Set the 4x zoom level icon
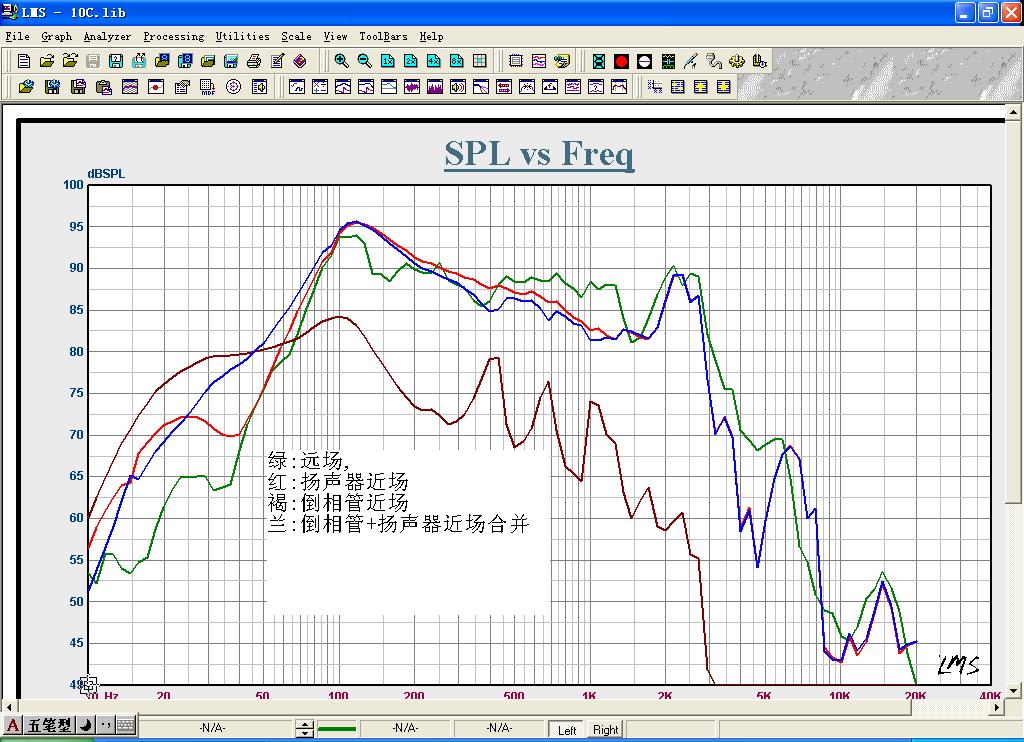 pyautogui.click(x=434, y=61)
